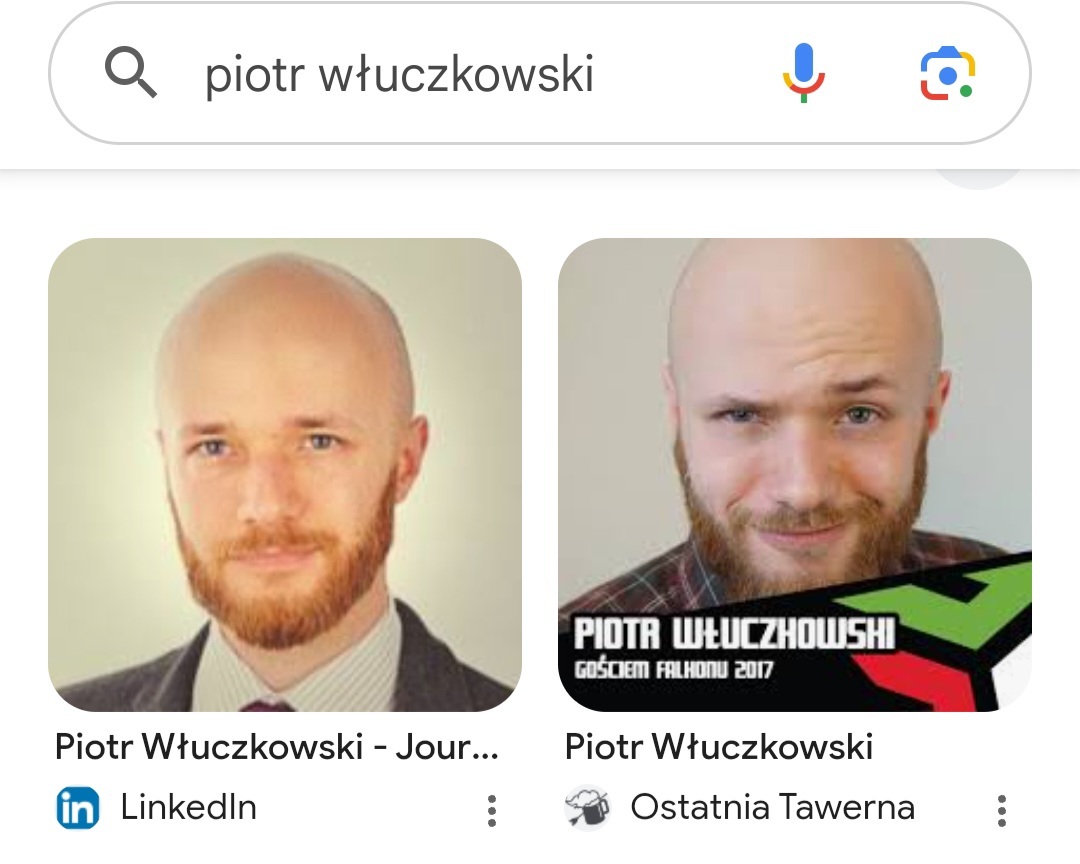1080x864 pixels.
Task: Start voice search with the microphone icon
Action: [x=804, y=72]
